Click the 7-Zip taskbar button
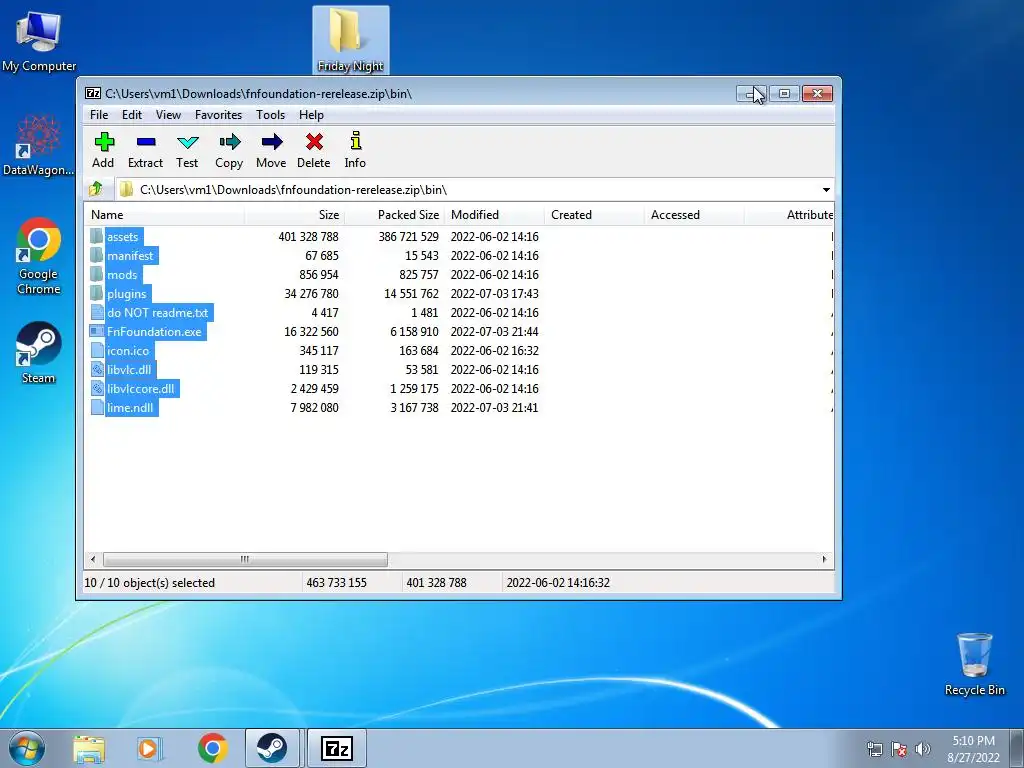This screenshot has width=1024, height=768. pyautogui.click(x=337, y=748)
